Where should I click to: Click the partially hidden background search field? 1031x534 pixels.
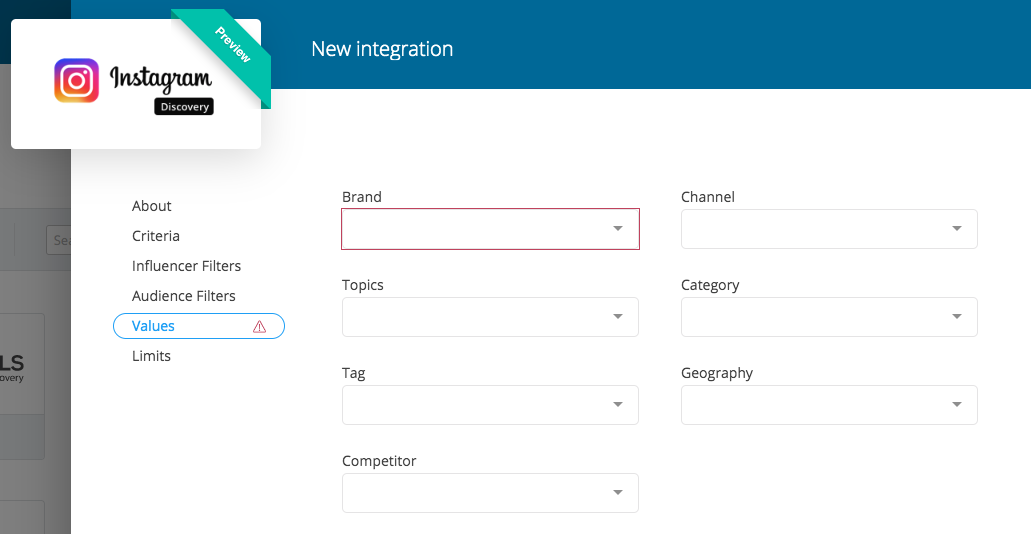point(58,240)
